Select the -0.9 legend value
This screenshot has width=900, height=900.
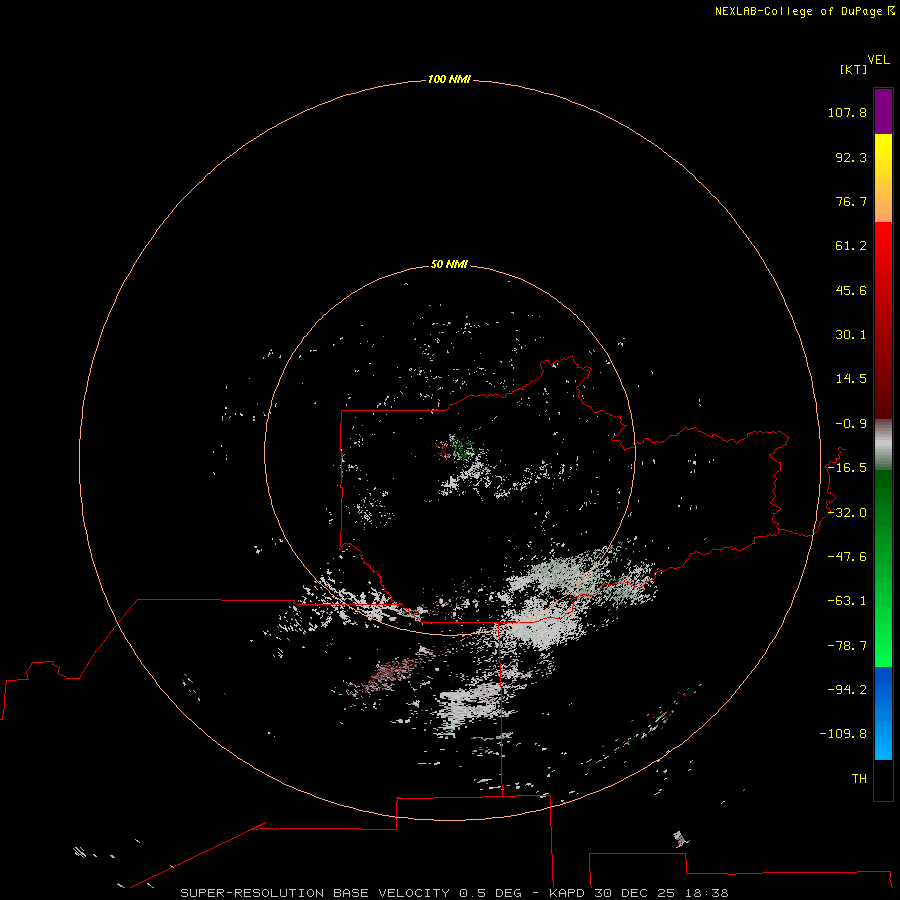[x=851, y=424]
